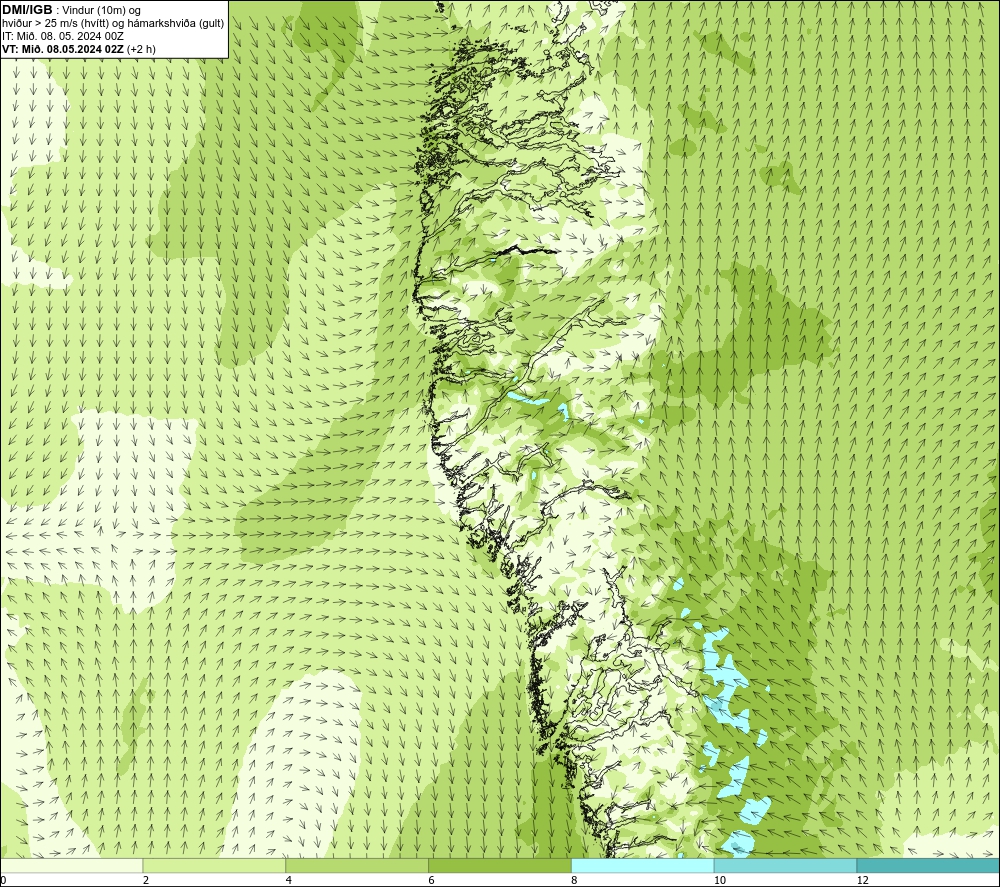Click the 10–12 m/s turquoise scale band

pyautogui.click(x=786, y=865)
